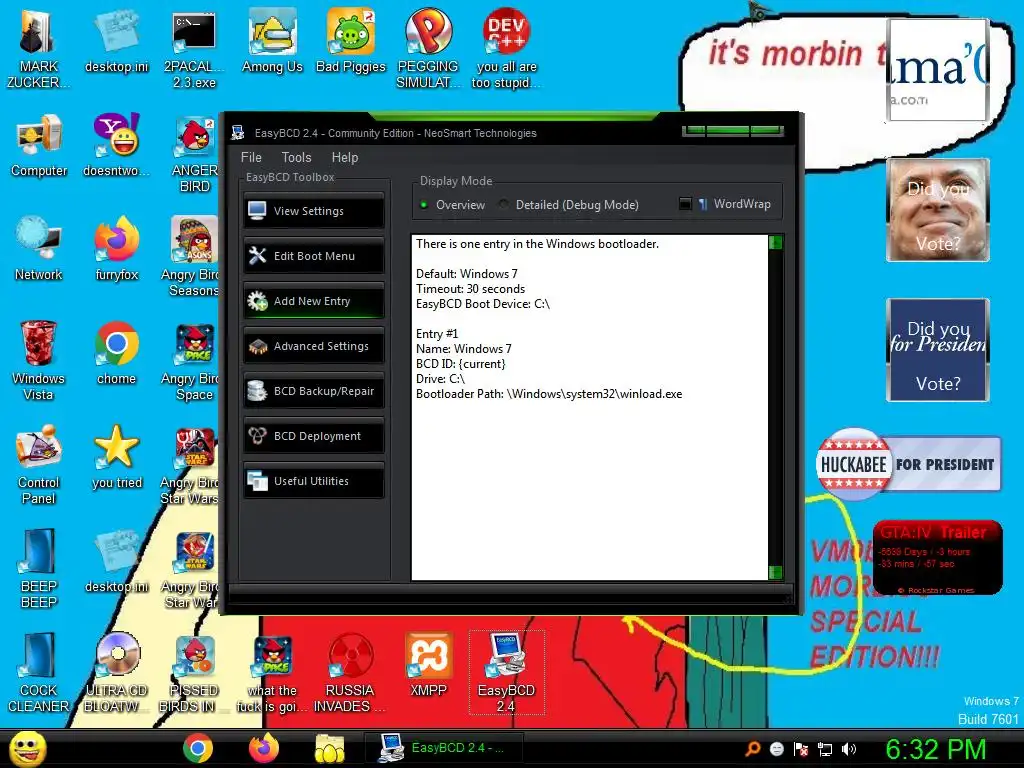Open Useful Utilities in EasyBCD

tap(313, 481)
